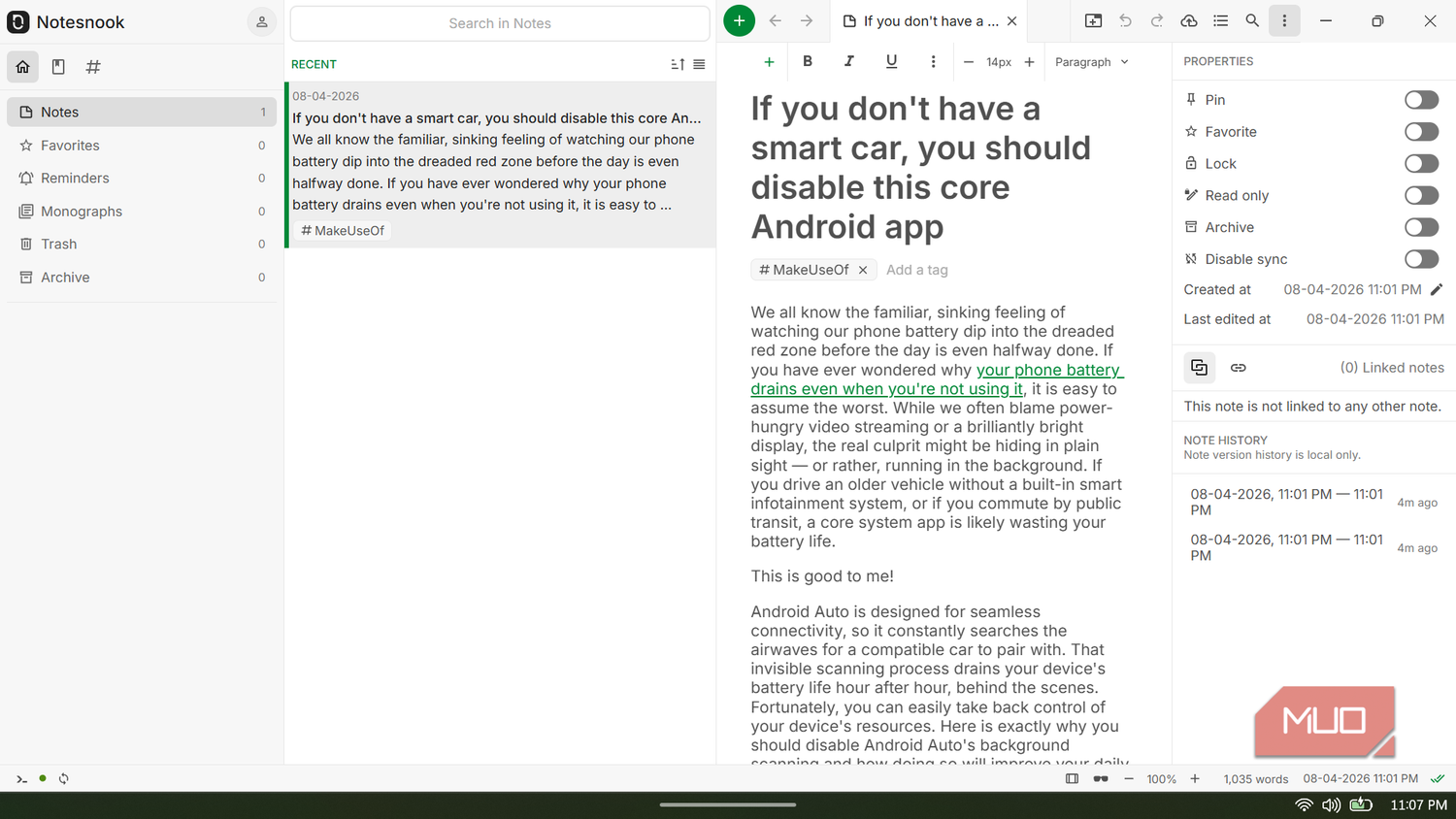Open the Tags hash tab in the sidebar
Image resolution: width=1456 pixels, height=819 pixels.
click(93, 67)
